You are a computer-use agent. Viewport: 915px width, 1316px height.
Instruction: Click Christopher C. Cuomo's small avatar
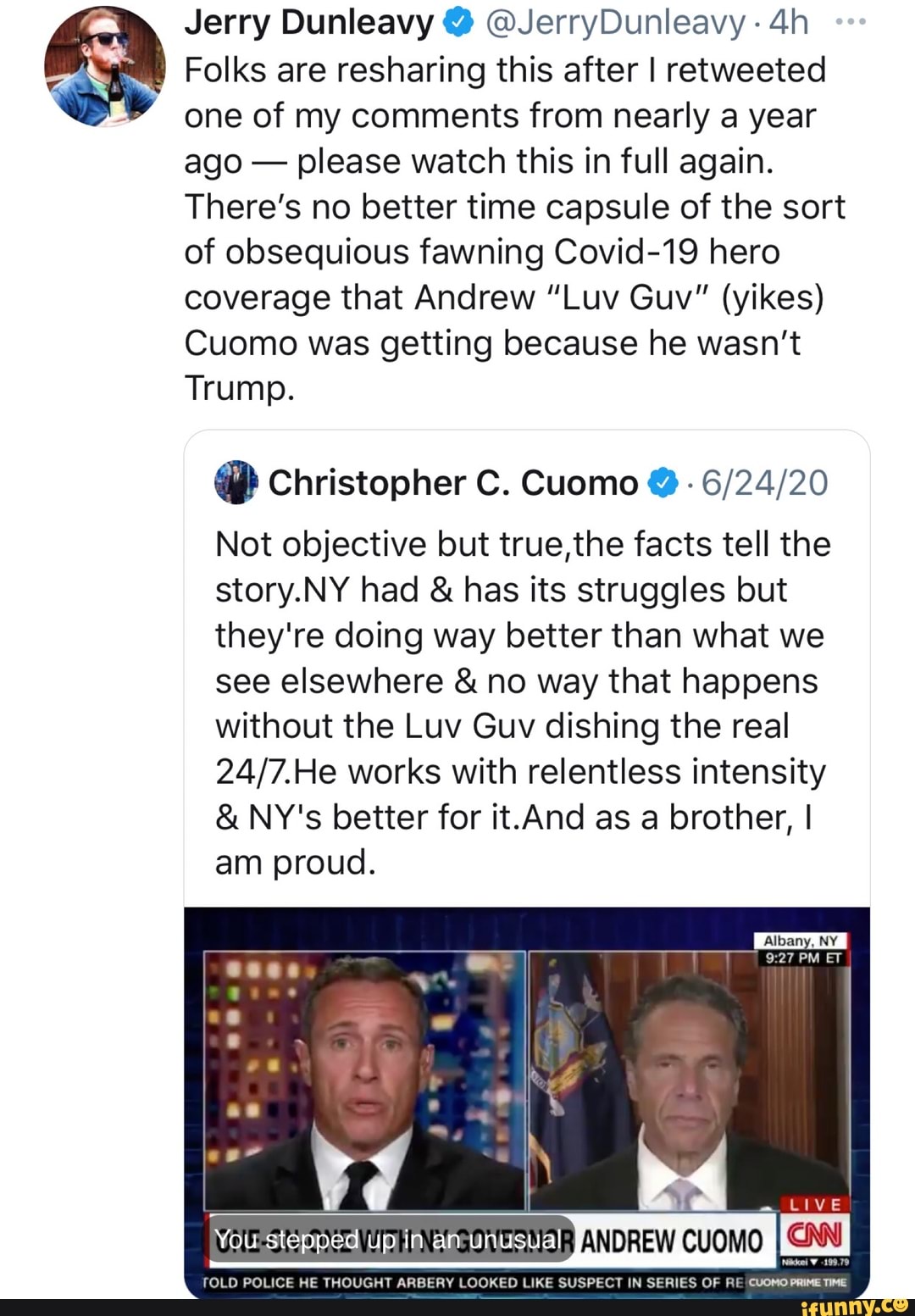(236, 482)
